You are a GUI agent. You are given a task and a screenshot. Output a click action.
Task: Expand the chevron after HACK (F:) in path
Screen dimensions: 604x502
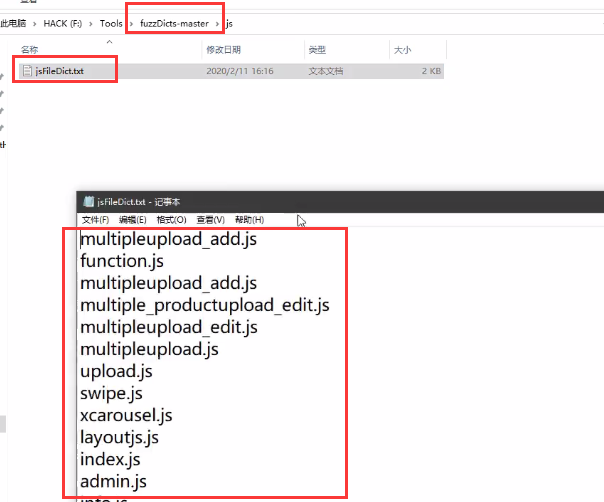[91, 23]
